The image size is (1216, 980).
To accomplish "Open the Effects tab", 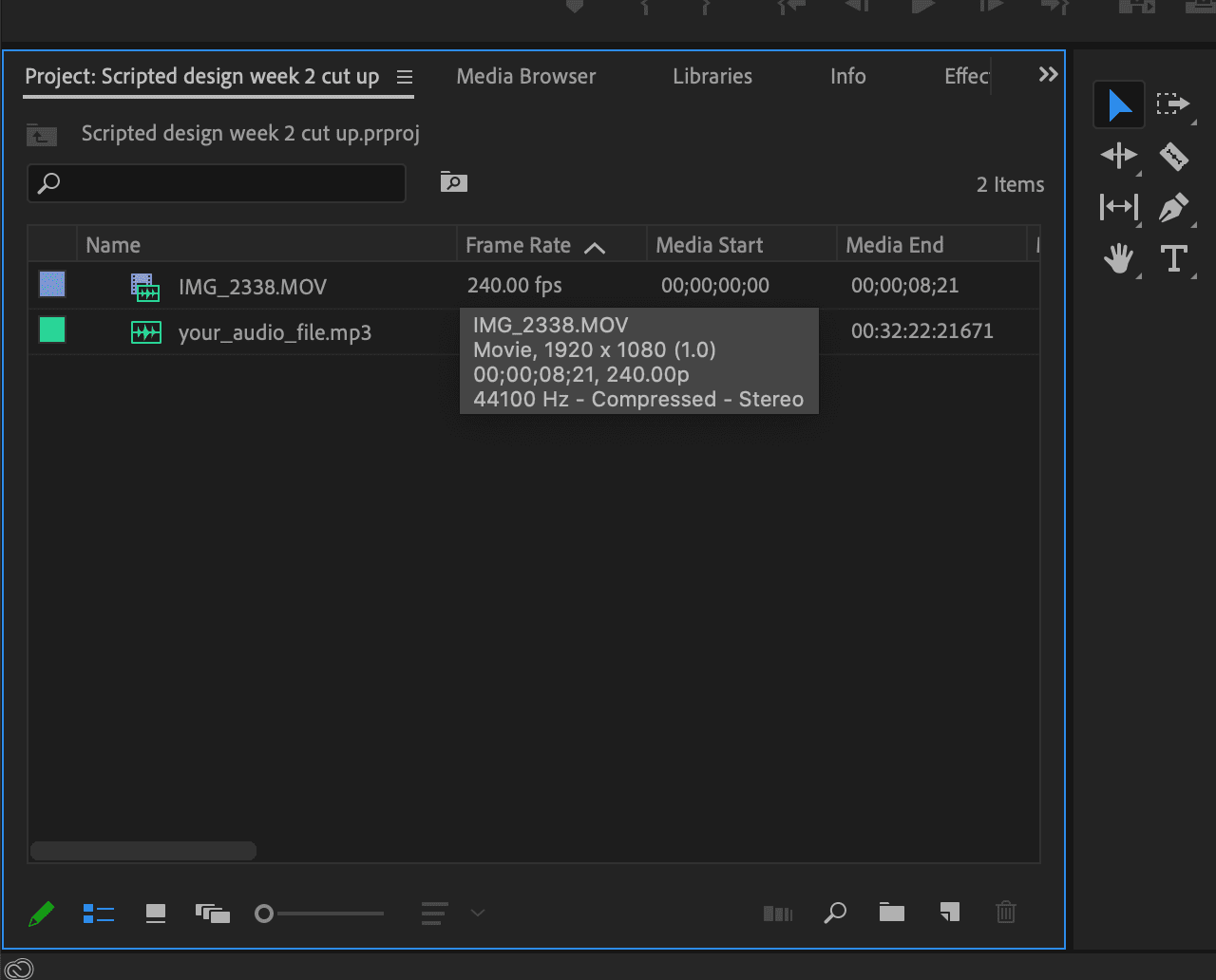I will (967, 77).
